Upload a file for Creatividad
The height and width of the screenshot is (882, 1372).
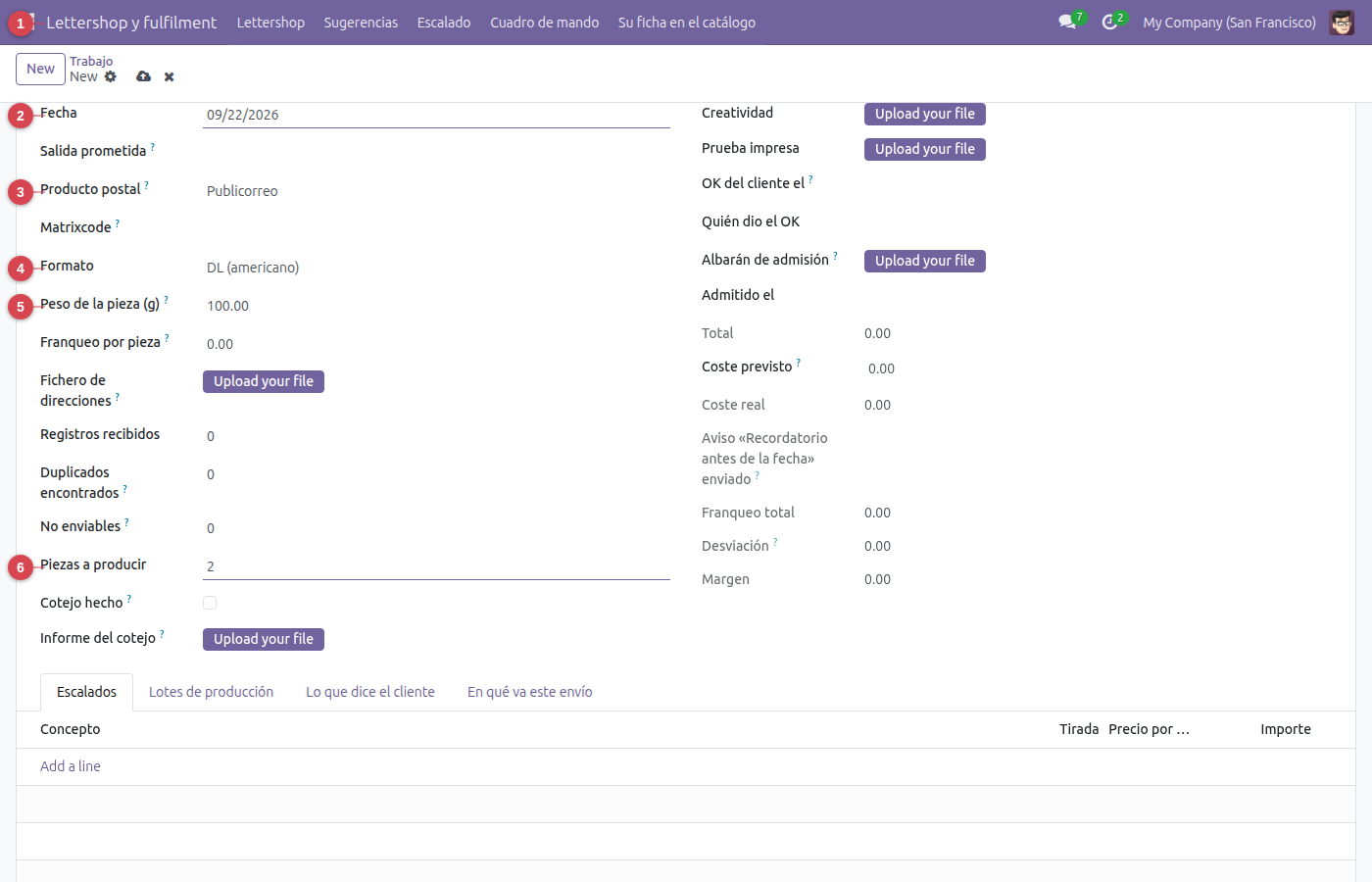[925, 114]
